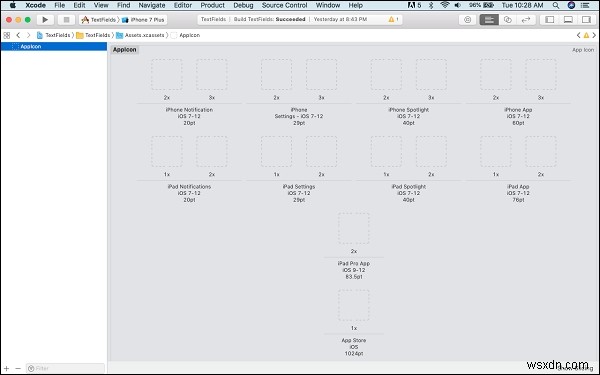Run the TextFields build with Play button
This screenshot has height=375, width=600.
[45, 20]
